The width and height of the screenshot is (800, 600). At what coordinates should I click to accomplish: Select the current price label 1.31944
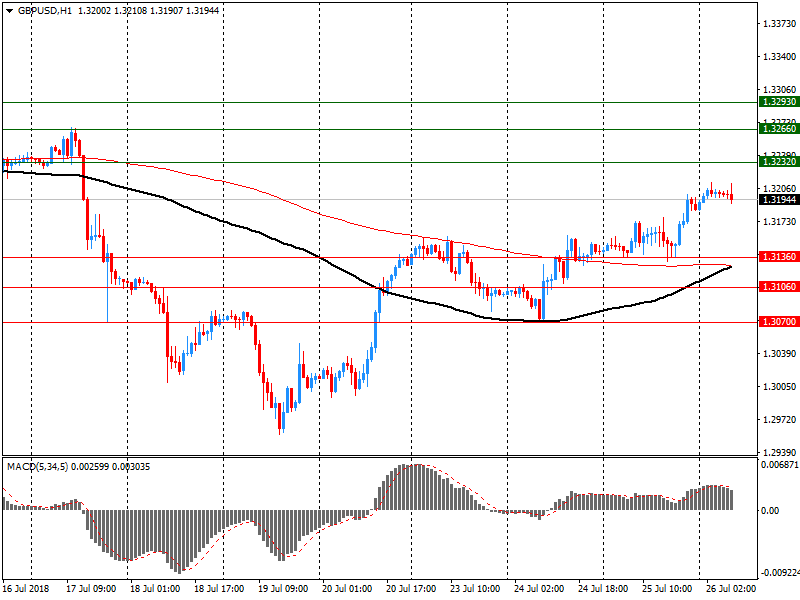point(779,199)
